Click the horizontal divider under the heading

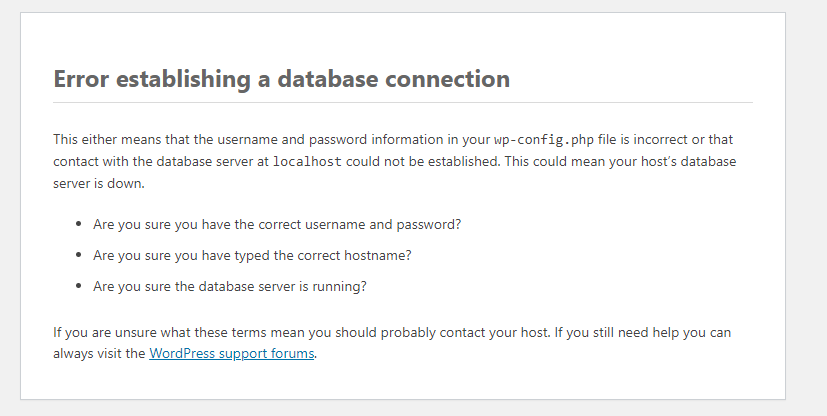(x=402, y=102)
